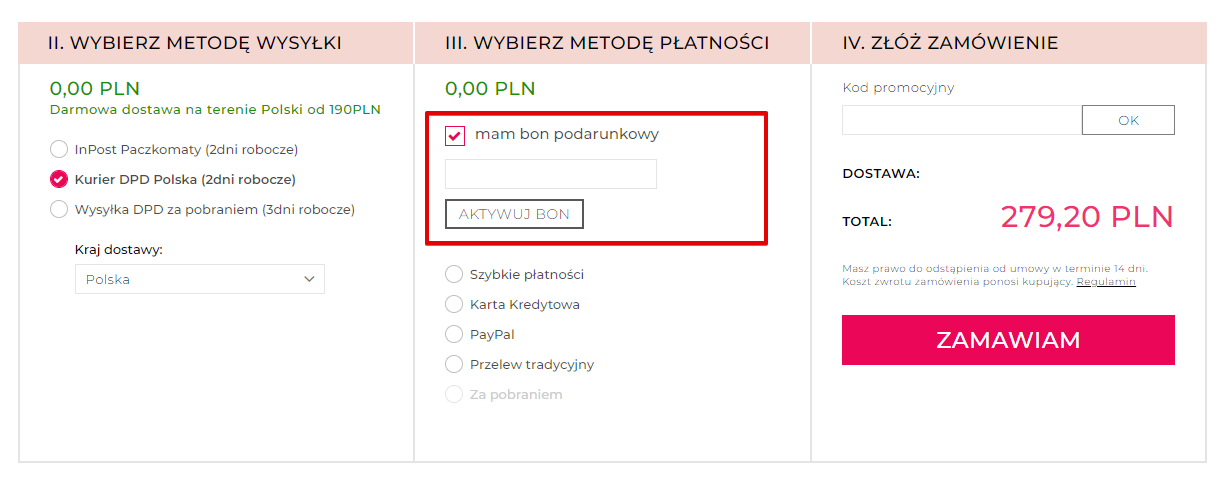
Task: Choose Wysyłka DPD za pobraniem option
Action: tap(59, 210)
